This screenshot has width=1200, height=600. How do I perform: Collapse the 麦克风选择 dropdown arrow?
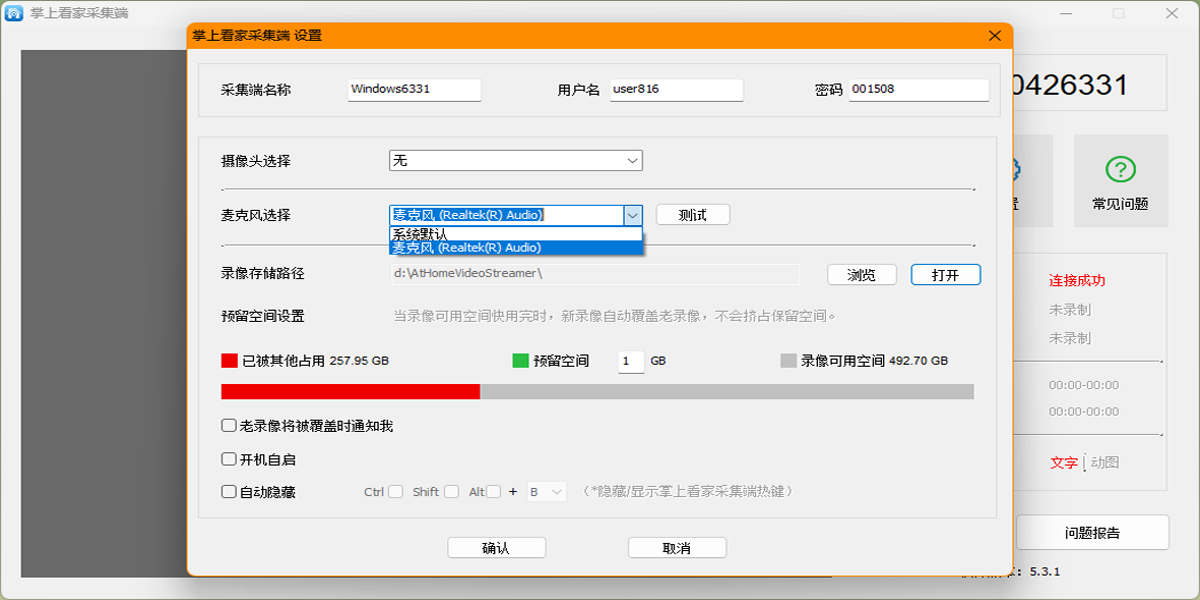point(632,215)
